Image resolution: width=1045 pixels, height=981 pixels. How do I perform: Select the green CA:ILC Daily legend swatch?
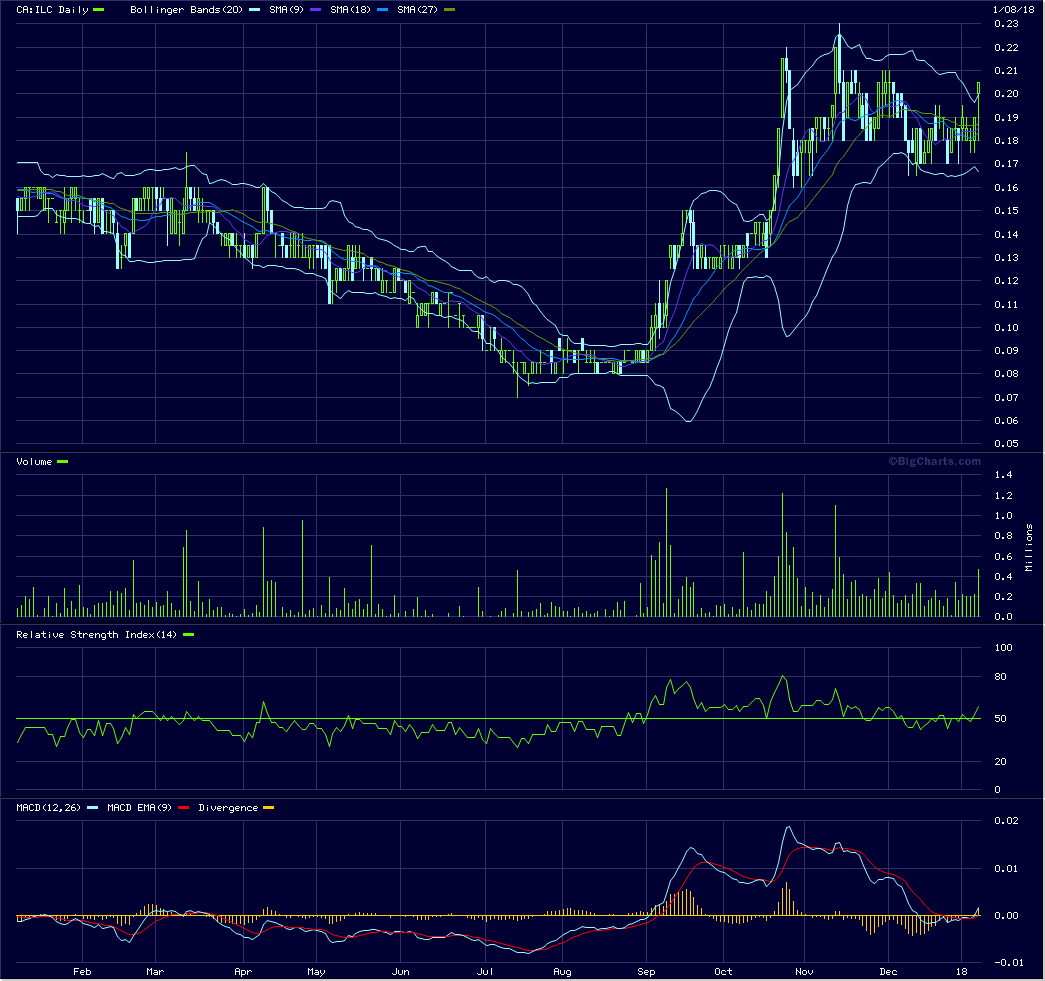pyautogui.click(x=97, y=9)
